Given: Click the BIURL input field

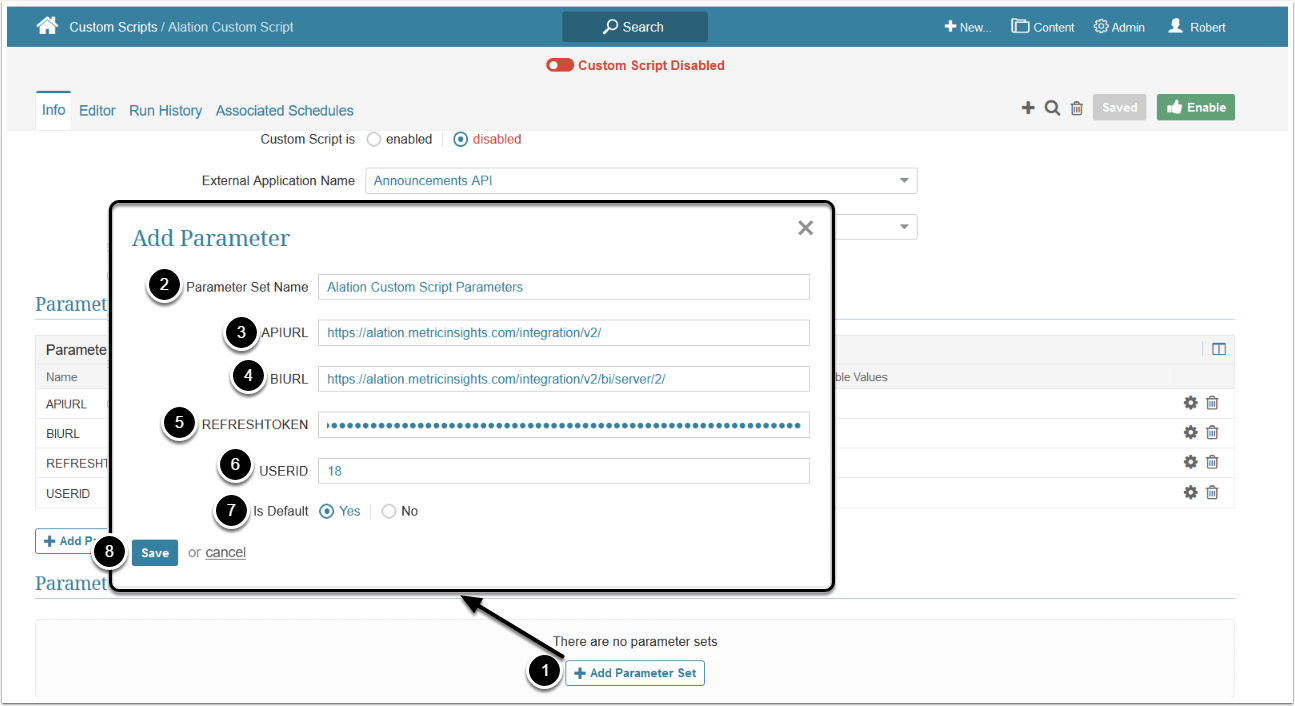Looking at the screenshot, I should [563, 379].
